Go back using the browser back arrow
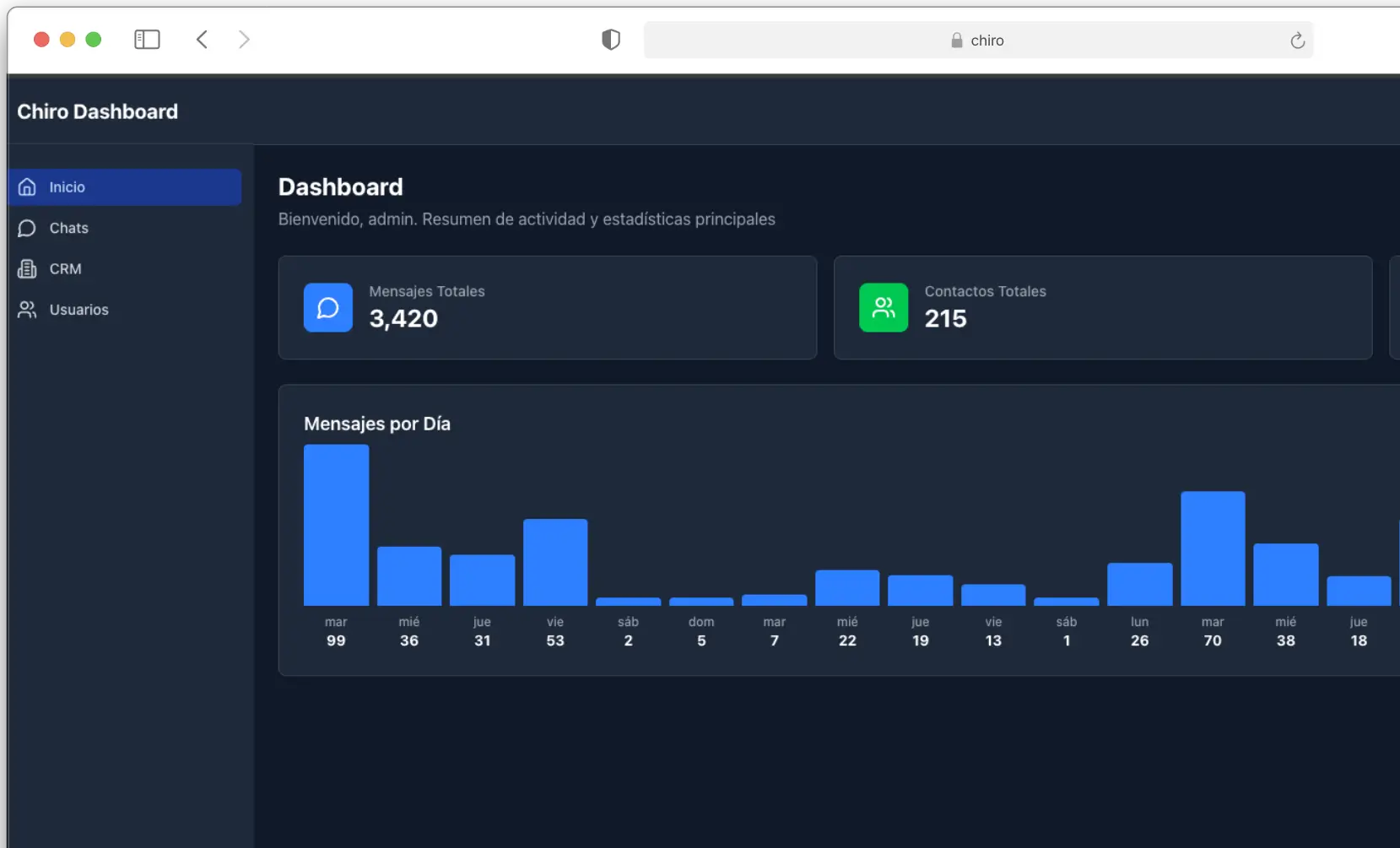 pos(202,40)
